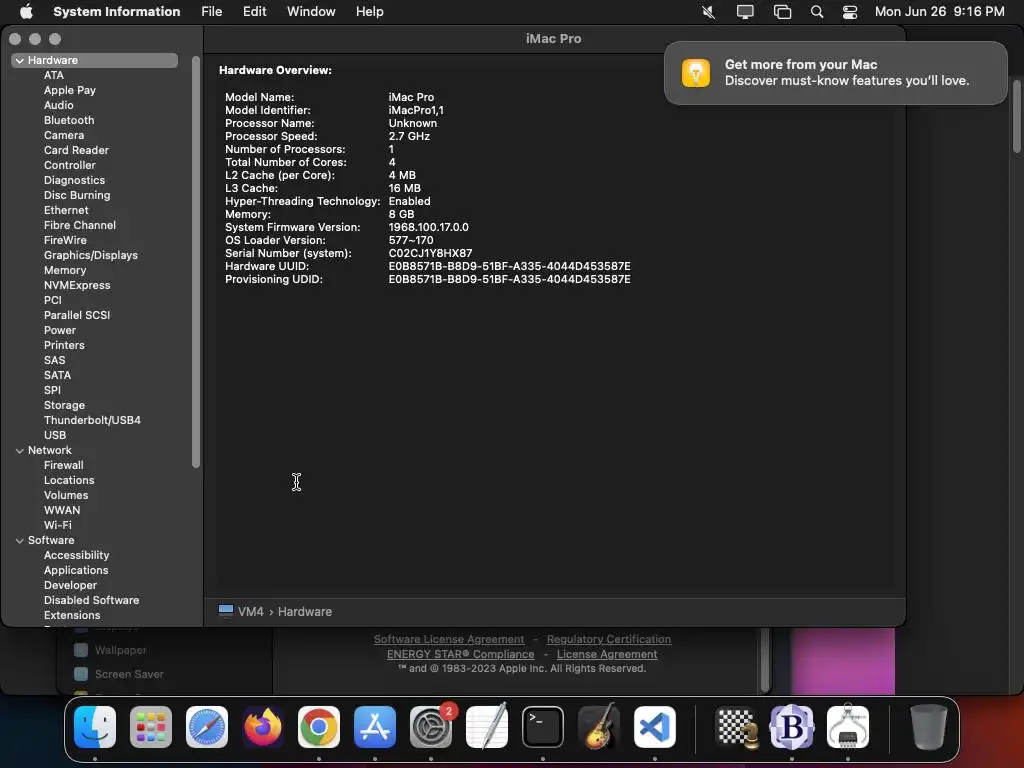Select Wi-Fi under Network

(x=57, y=526)
